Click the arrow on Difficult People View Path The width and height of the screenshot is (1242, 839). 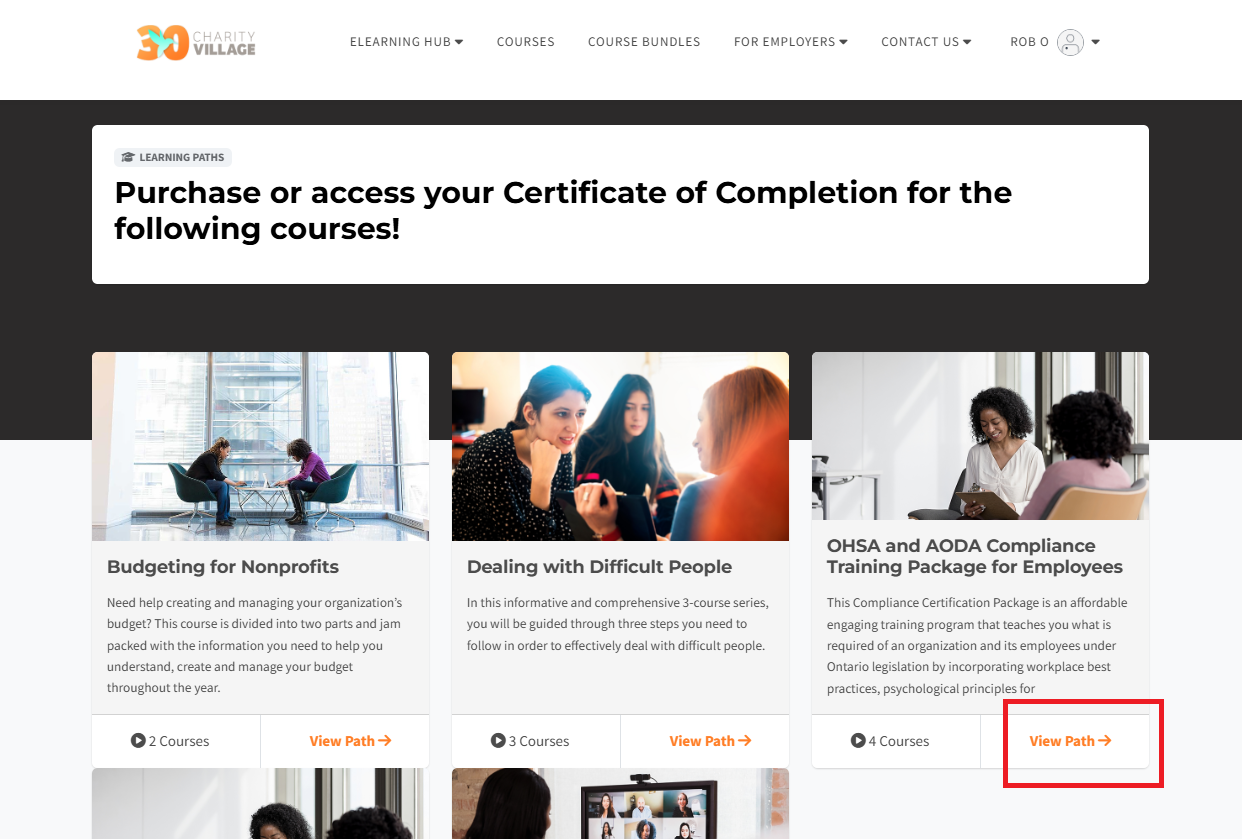(745, 741)
